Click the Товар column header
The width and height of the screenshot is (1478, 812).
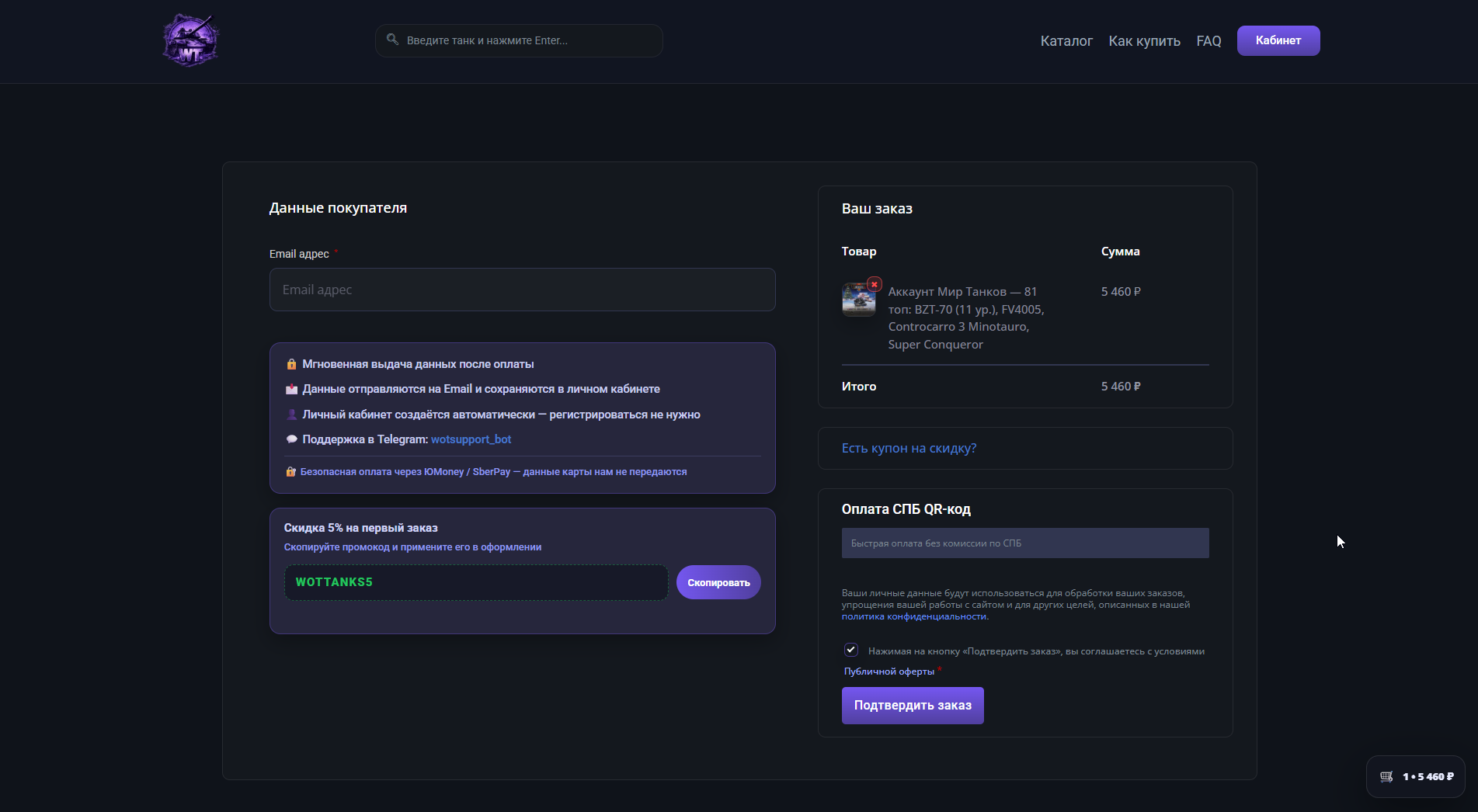(x=859, y=252)
